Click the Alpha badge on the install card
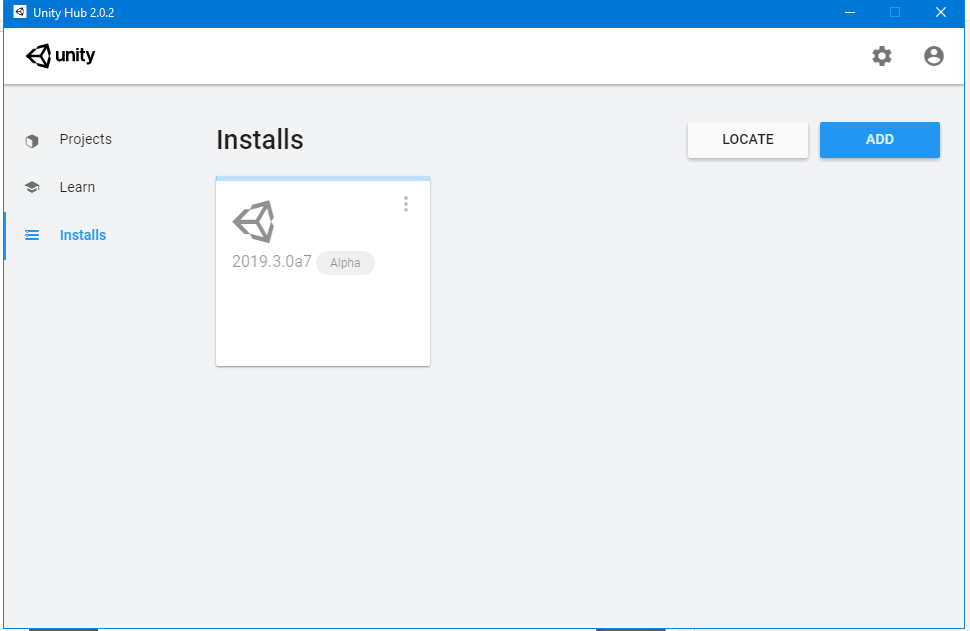Viewport: 970px width, 631px height. coord(344,262)
